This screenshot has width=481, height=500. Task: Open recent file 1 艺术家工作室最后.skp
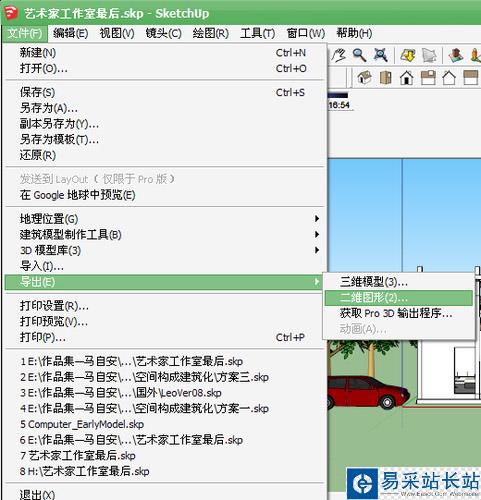click(164, 361)
